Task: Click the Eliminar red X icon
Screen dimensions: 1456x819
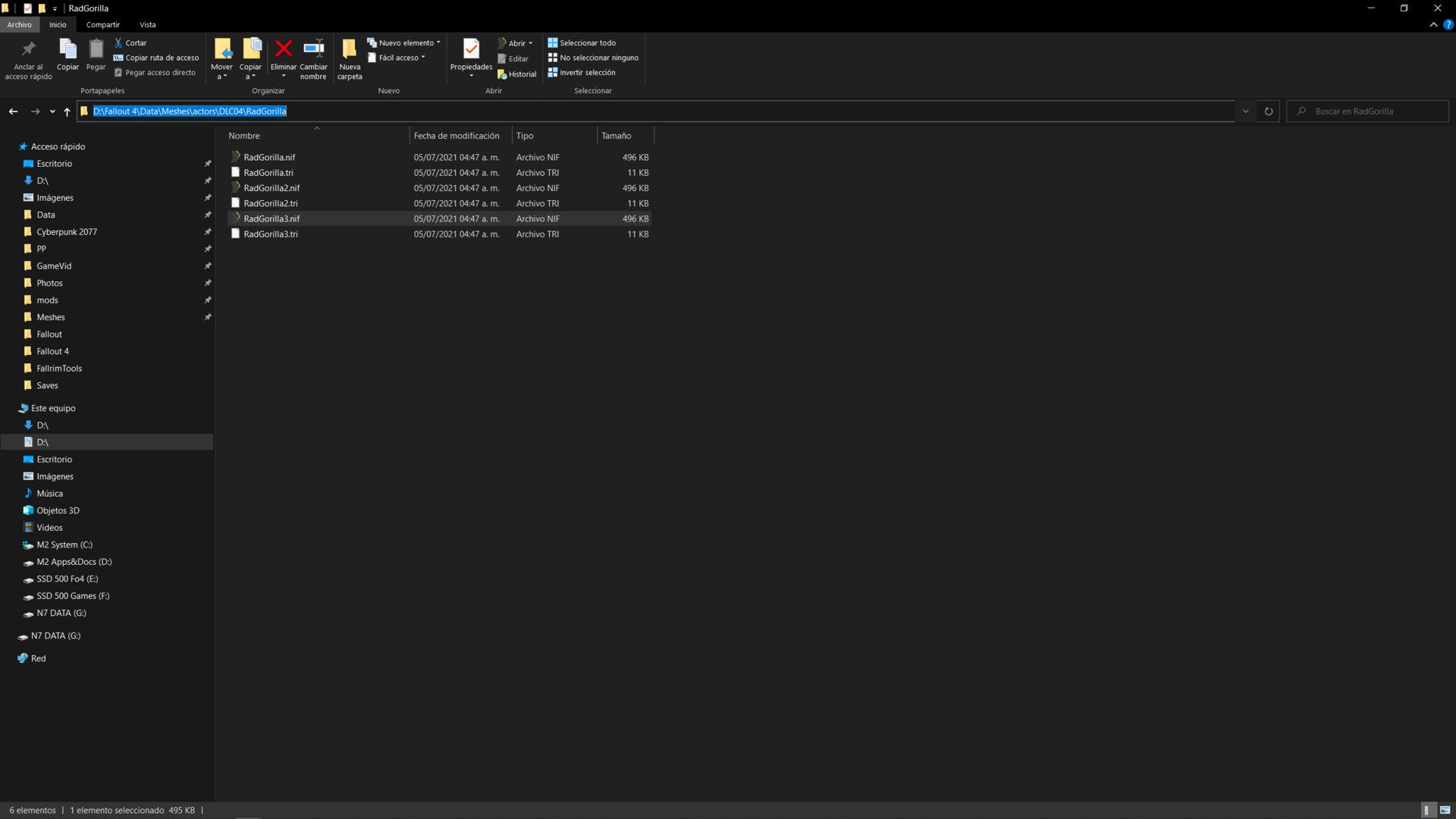Action: [284, 49]
